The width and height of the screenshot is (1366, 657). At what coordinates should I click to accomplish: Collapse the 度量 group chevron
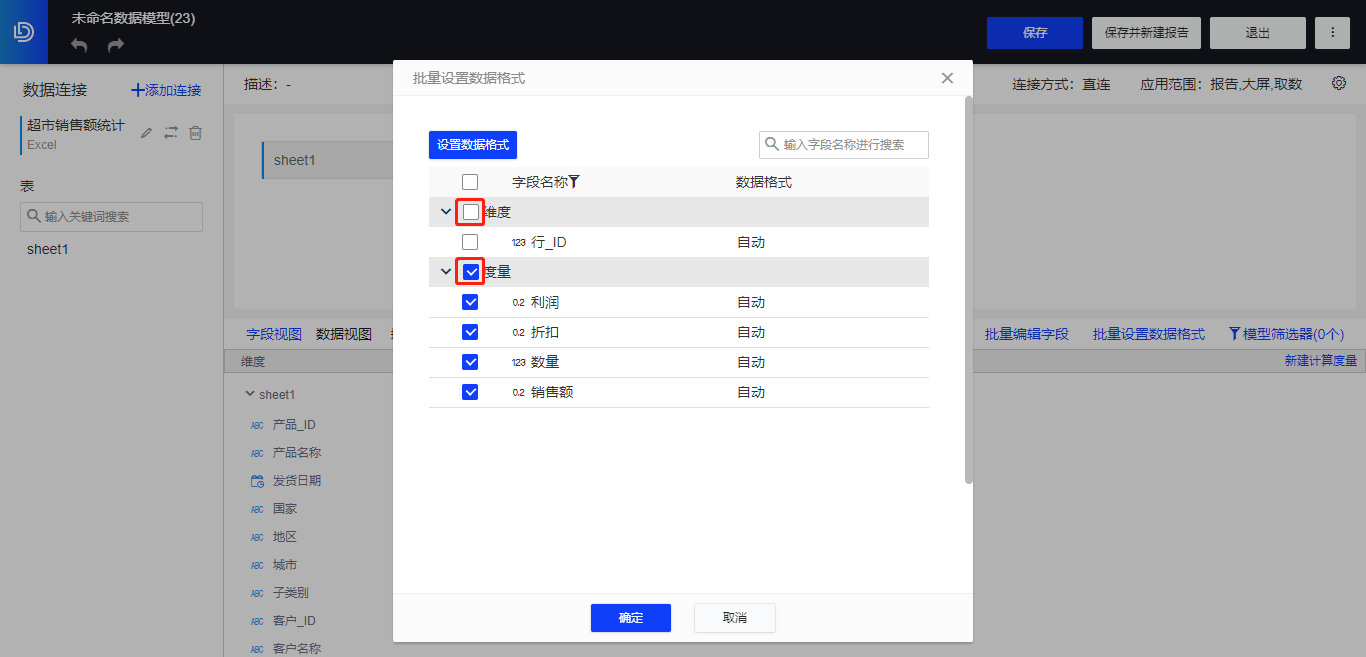[445, 271]
